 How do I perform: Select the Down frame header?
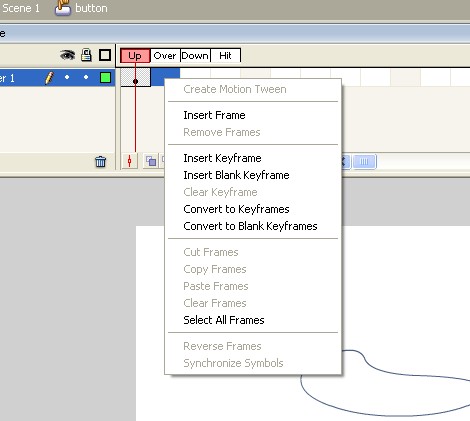195,56
